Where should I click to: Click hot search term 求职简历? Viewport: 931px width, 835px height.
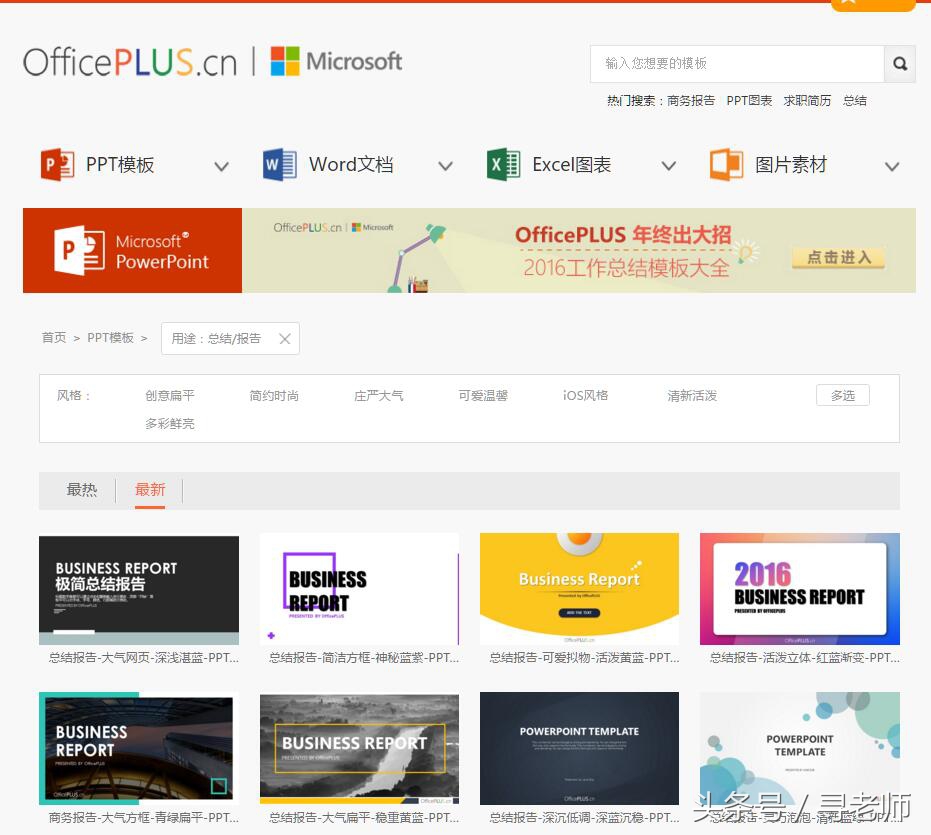pyautogui.click(x=807, y=101)
